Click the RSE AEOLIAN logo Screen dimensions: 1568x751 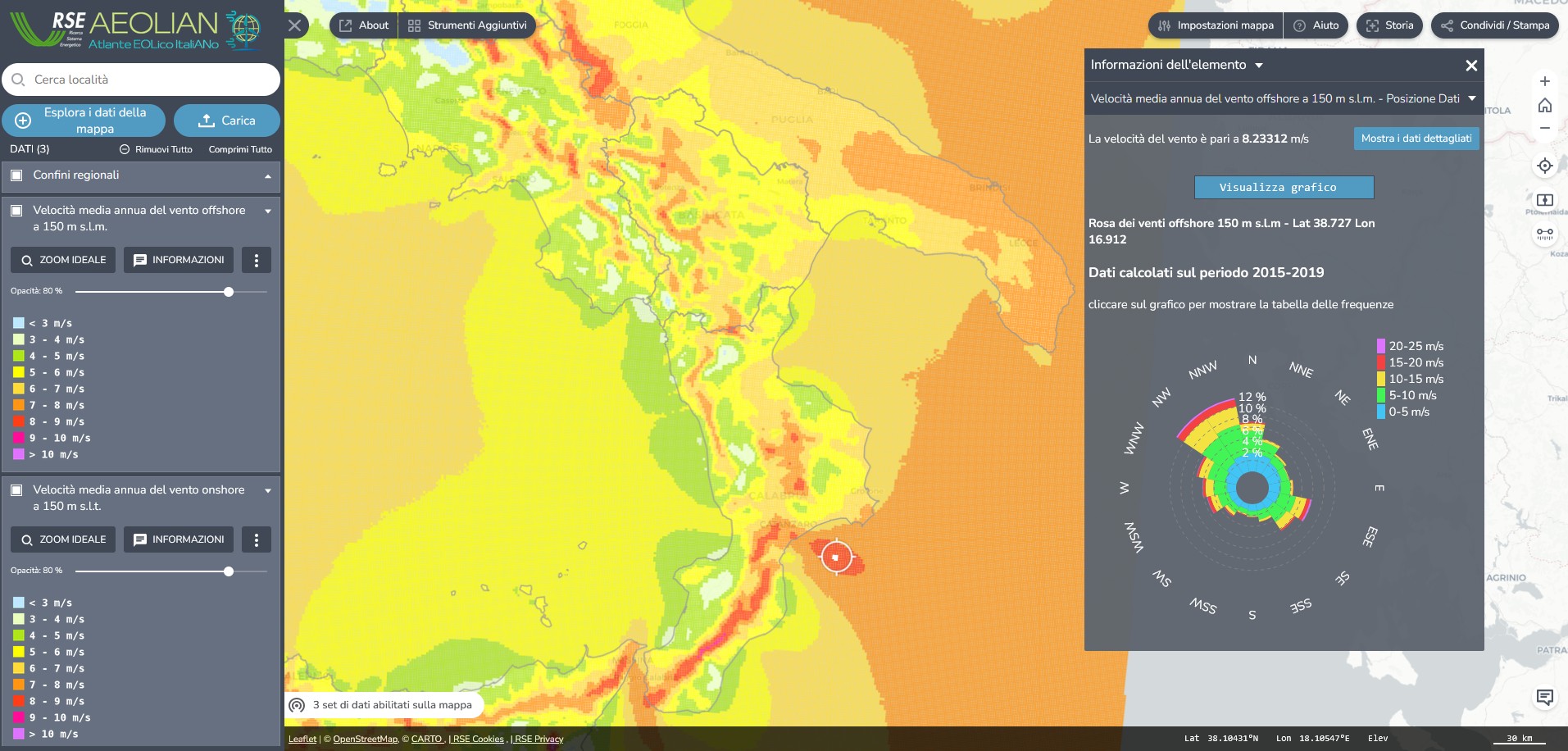pyautogui.click(x=136, y=30)
